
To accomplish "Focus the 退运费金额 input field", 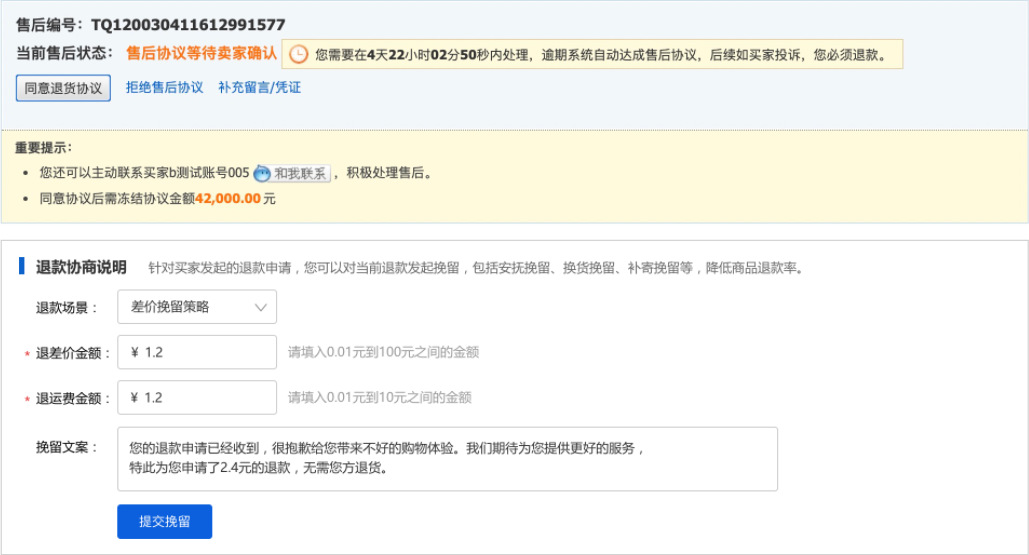I will 197,397.
